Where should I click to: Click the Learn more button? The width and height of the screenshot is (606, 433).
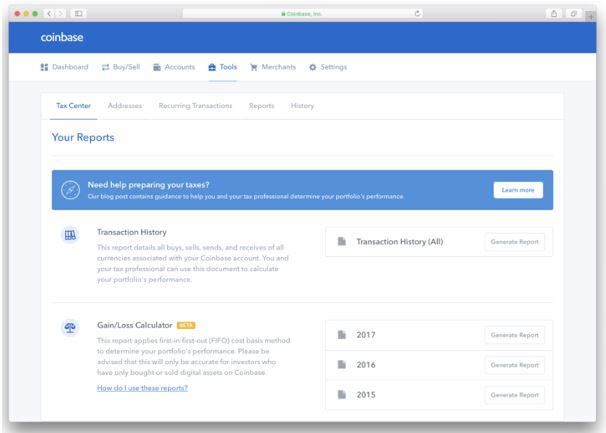click(518, 190)
